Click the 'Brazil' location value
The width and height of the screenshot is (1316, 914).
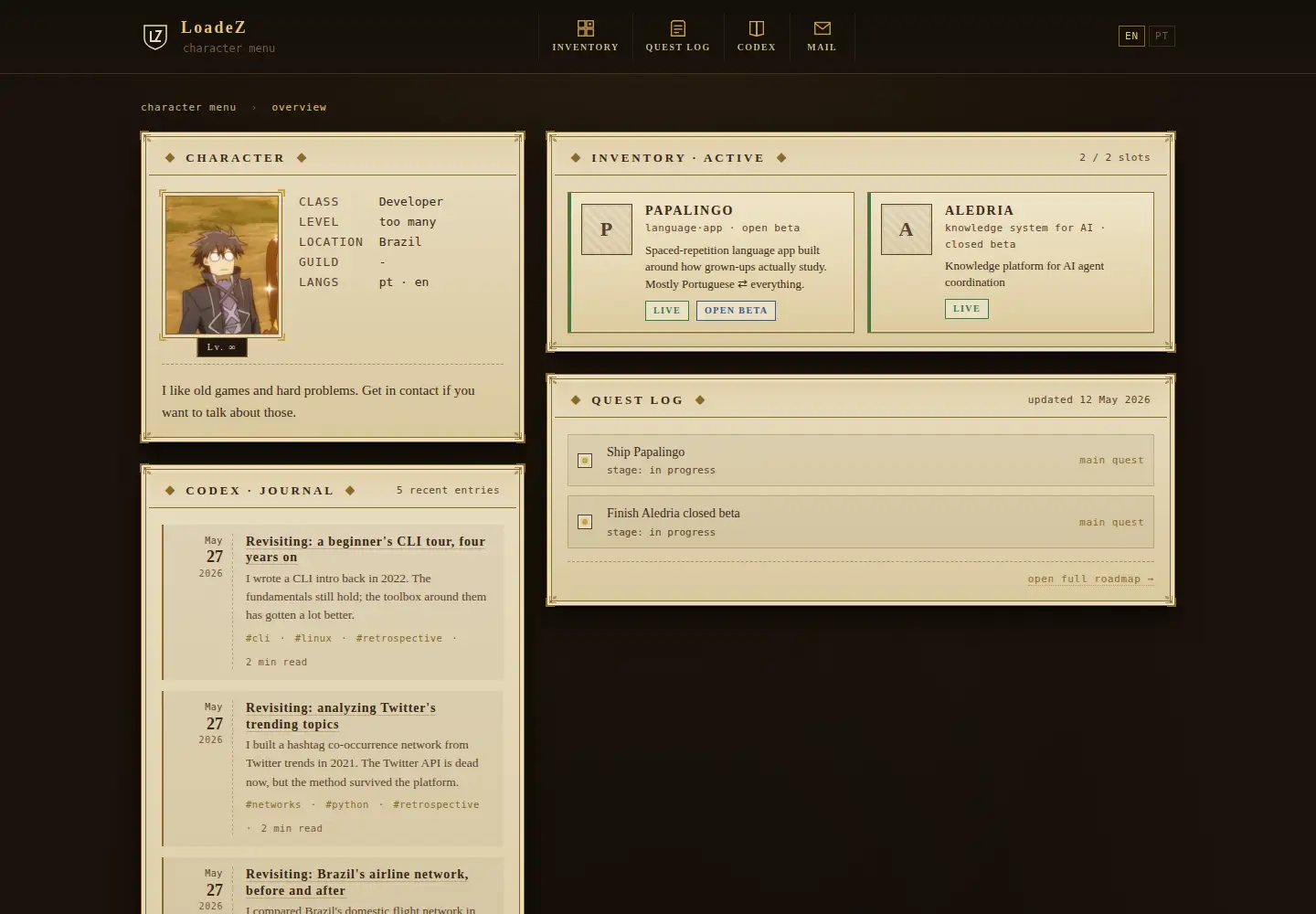point(400,241)
